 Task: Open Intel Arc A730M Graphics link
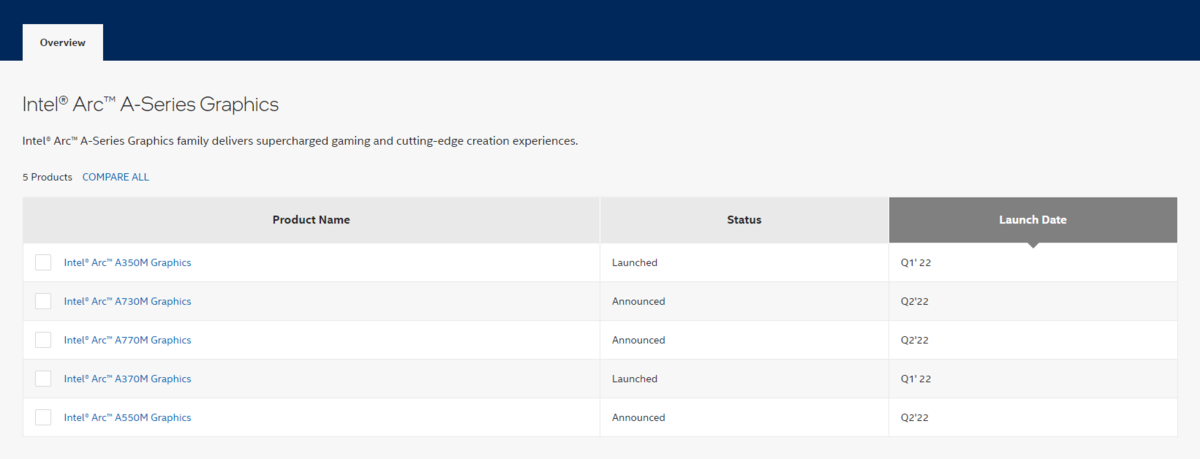[x=127, y=301]
